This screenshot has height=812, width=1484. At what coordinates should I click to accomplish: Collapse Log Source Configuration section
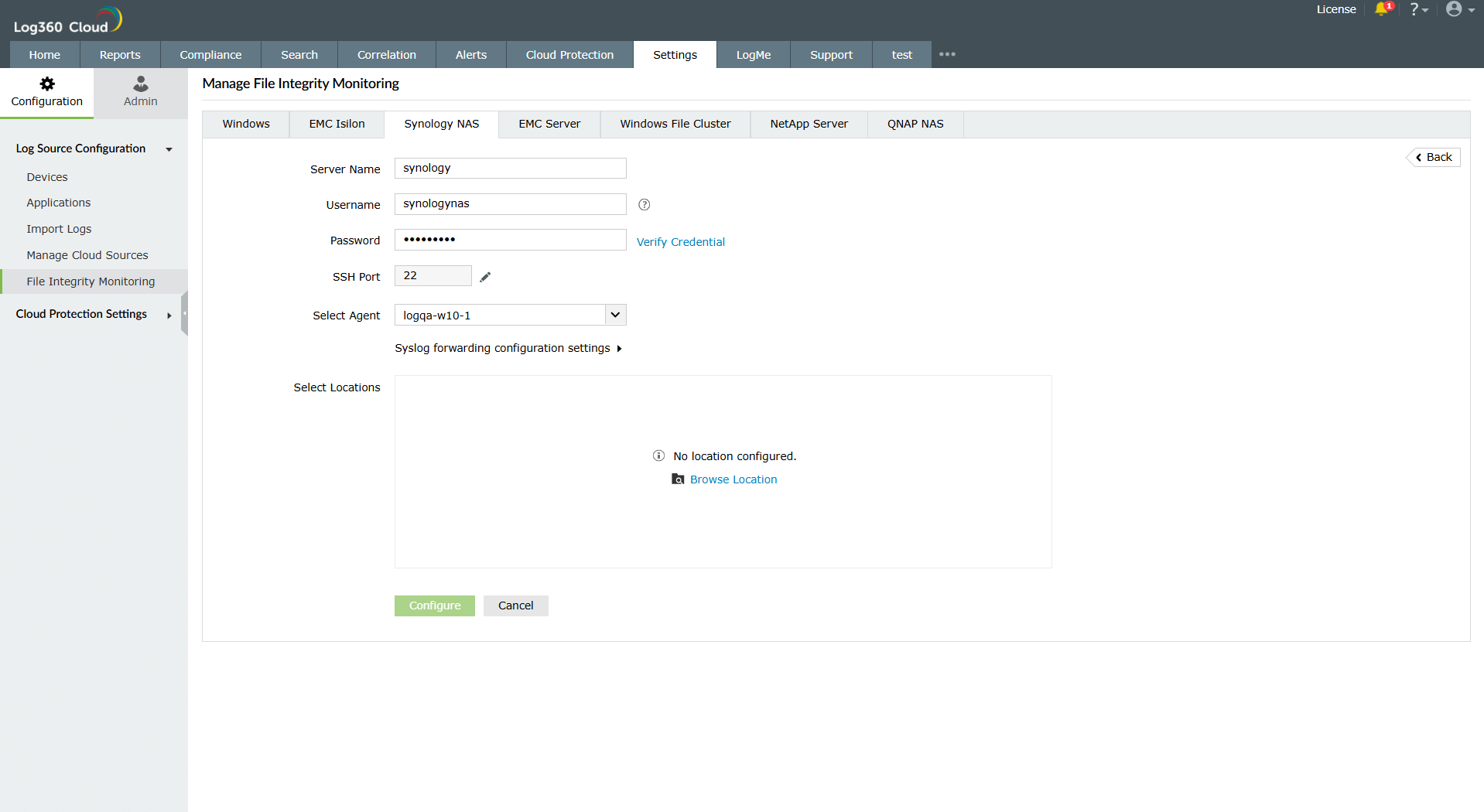(169, 149)
